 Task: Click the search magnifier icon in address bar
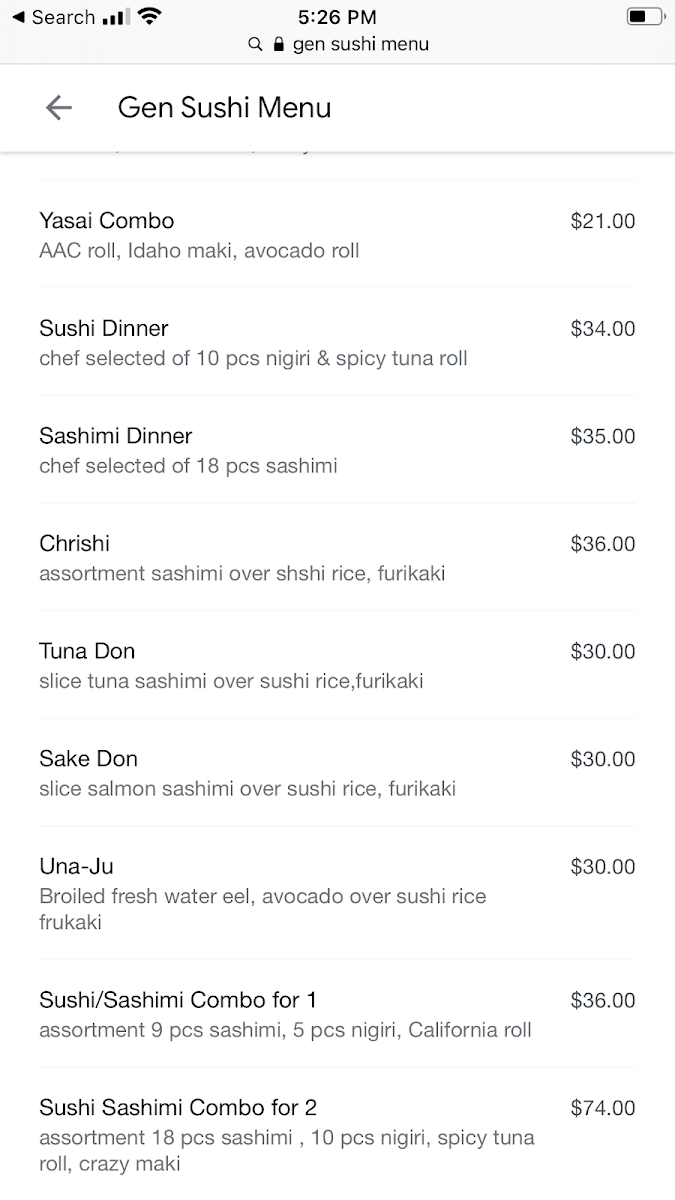256,45
